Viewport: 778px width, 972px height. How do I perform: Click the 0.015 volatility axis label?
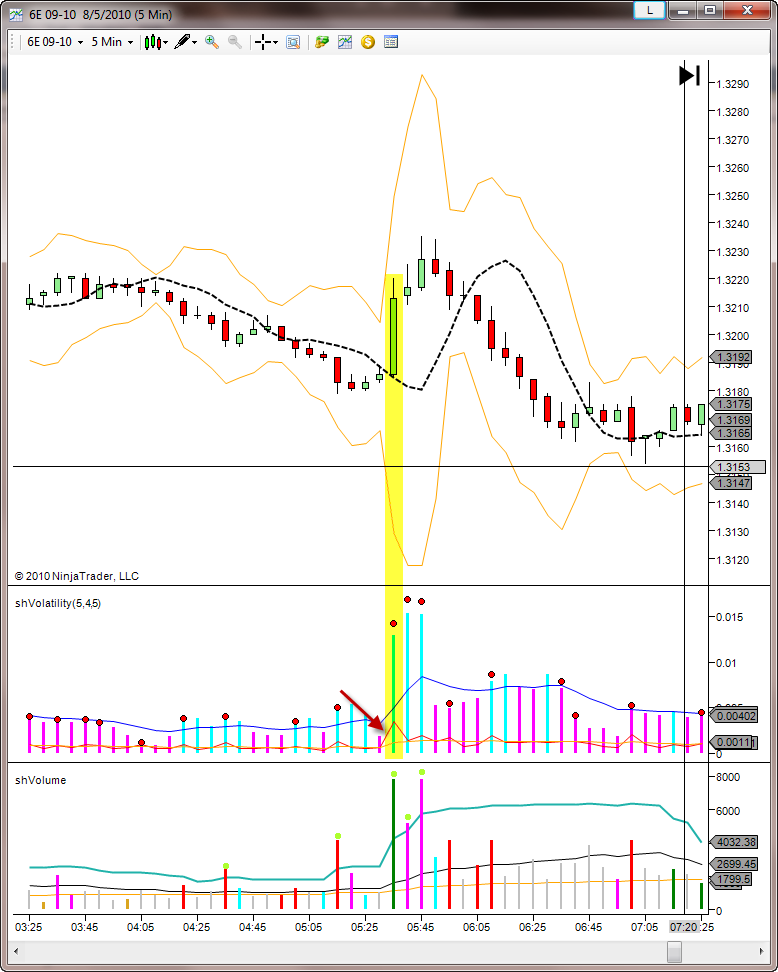tap(729, 617)
